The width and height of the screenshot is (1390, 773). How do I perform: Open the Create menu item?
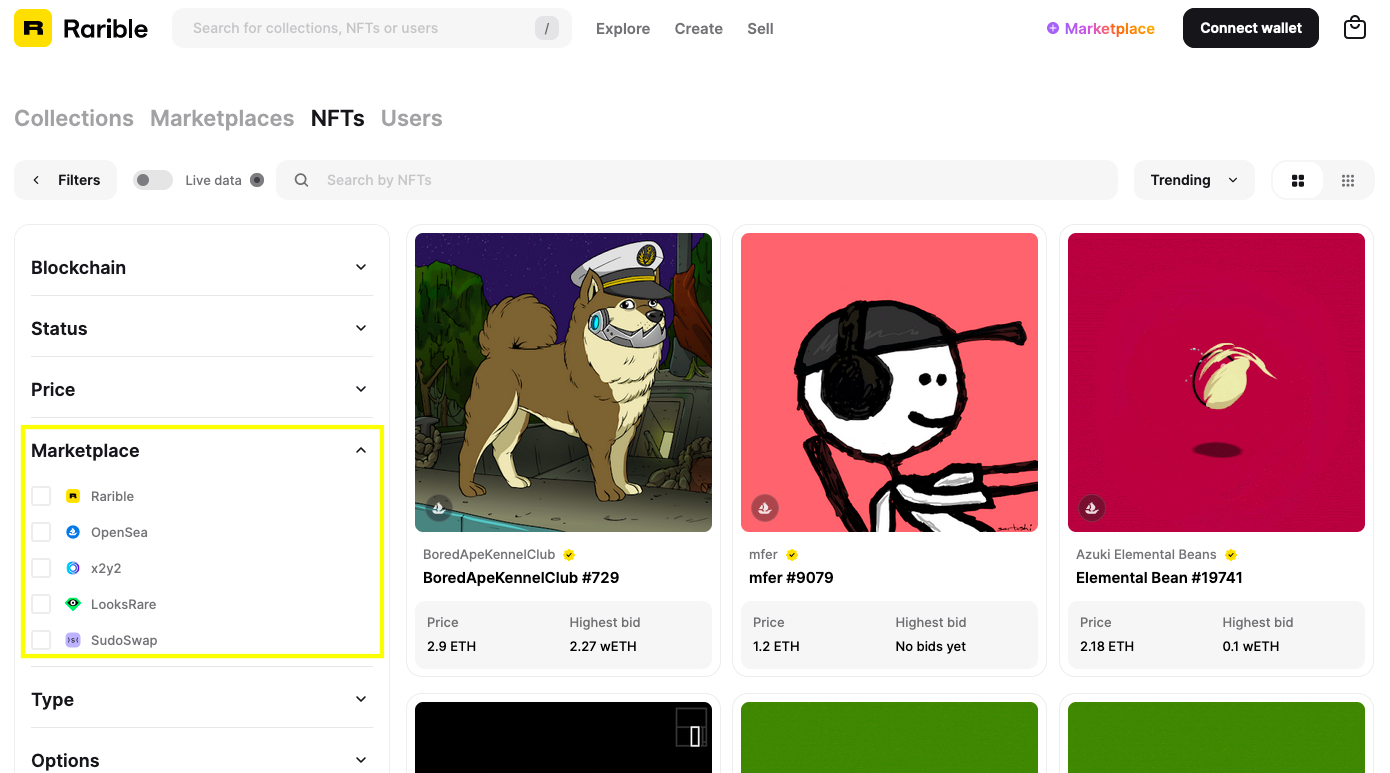699,28
